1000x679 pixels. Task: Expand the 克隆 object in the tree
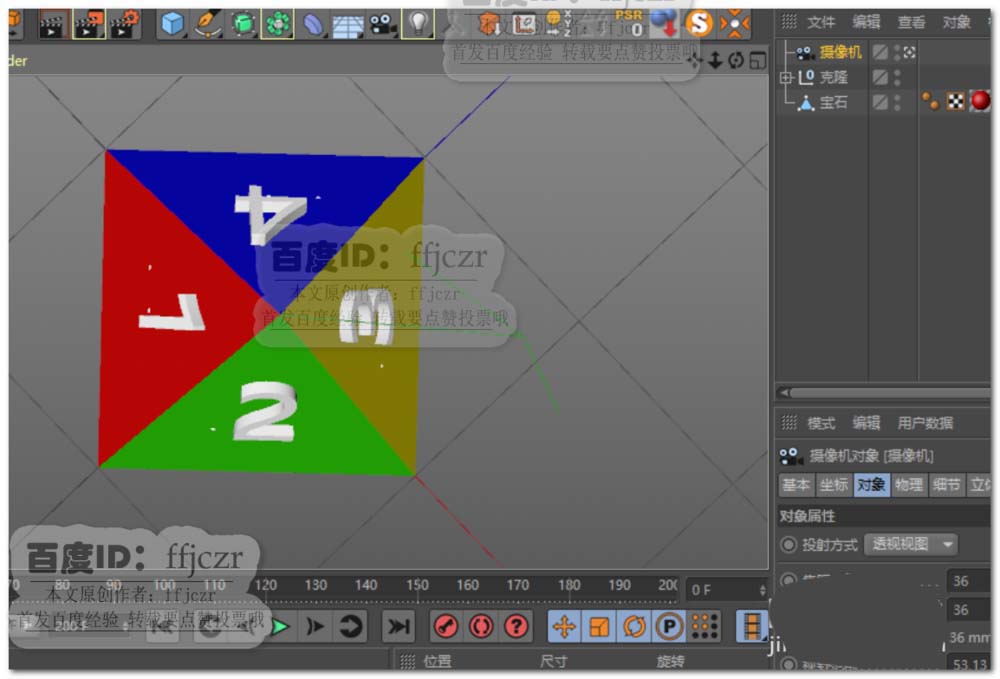tap(786, 77)
